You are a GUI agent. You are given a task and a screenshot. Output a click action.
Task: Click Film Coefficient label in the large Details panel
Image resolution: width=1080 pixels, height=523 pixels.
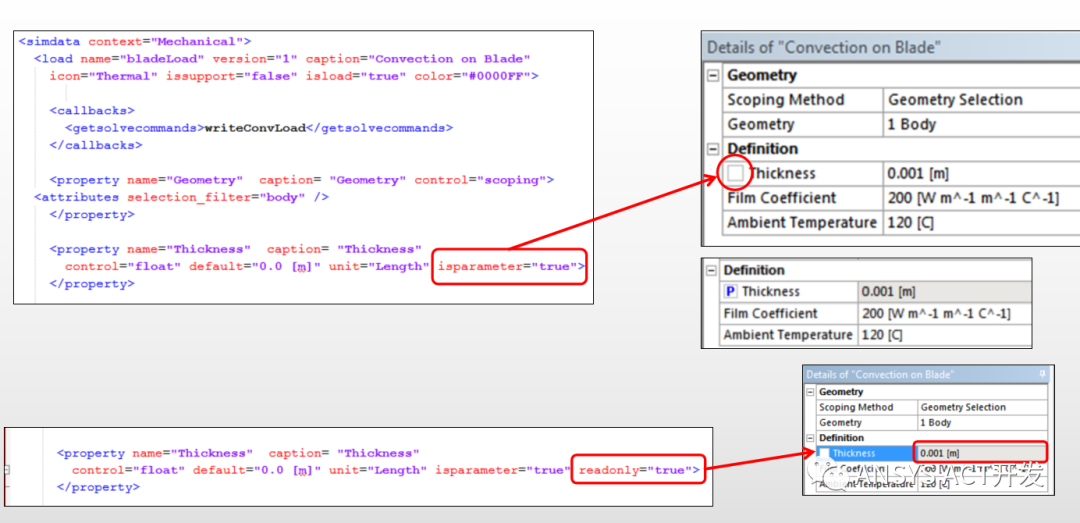click(782, 198)
